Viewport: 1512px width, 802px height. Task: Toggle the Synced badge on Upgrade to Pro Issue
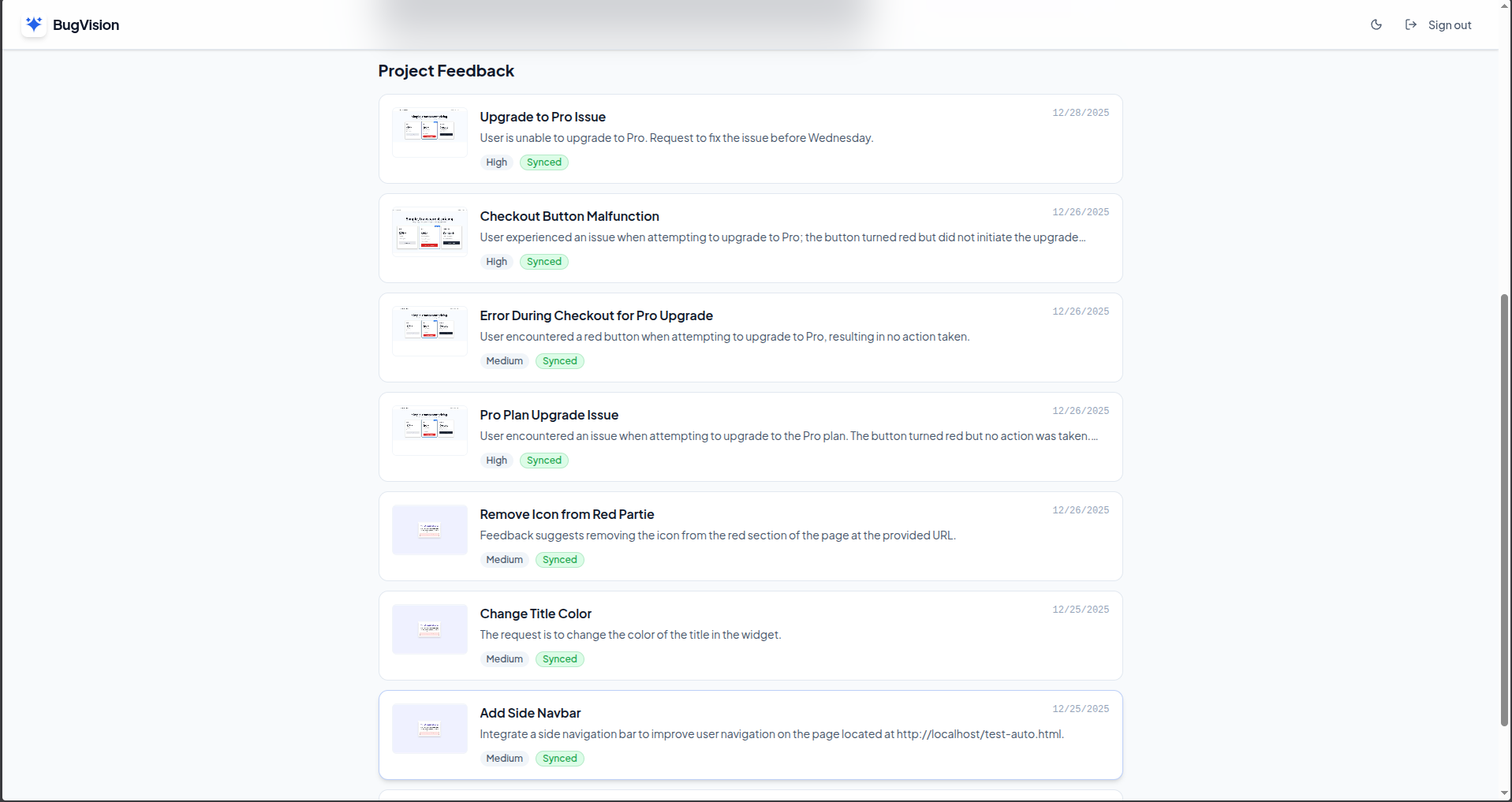click(x=543, y=162)
